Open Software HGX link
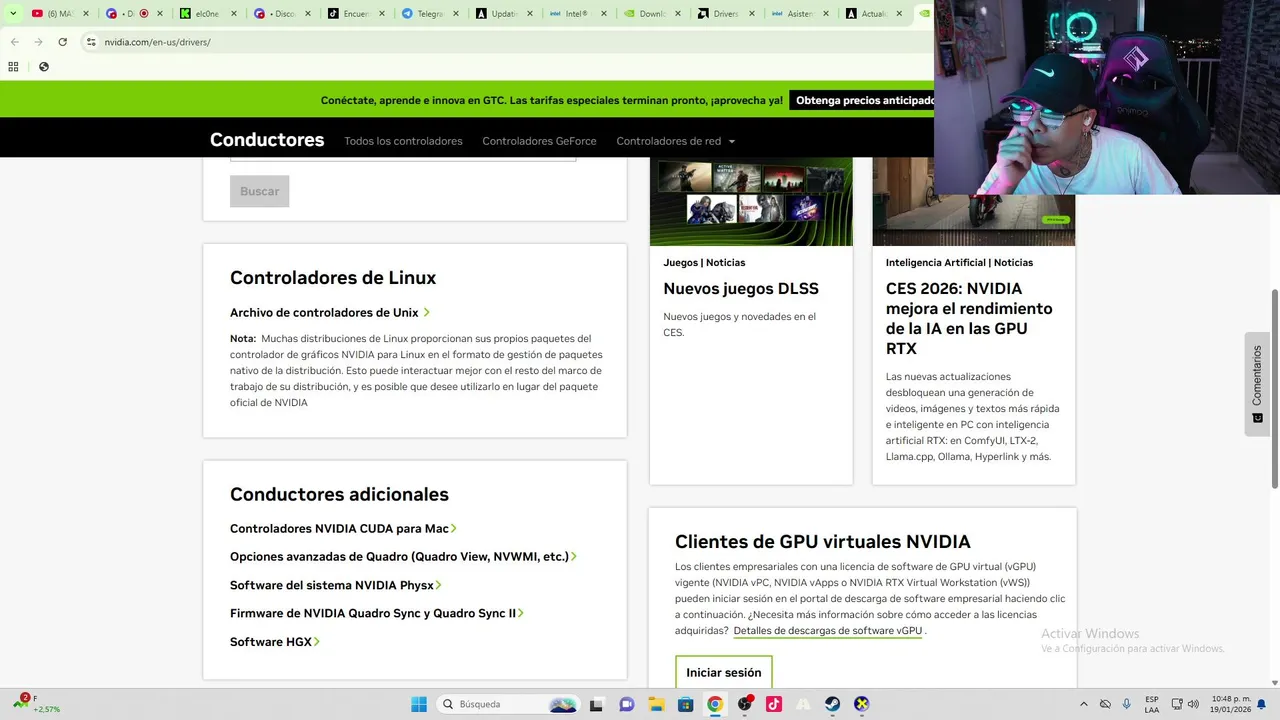This screenshot has width=1280, height=720. pyautogui.click(x=274, y=642)
